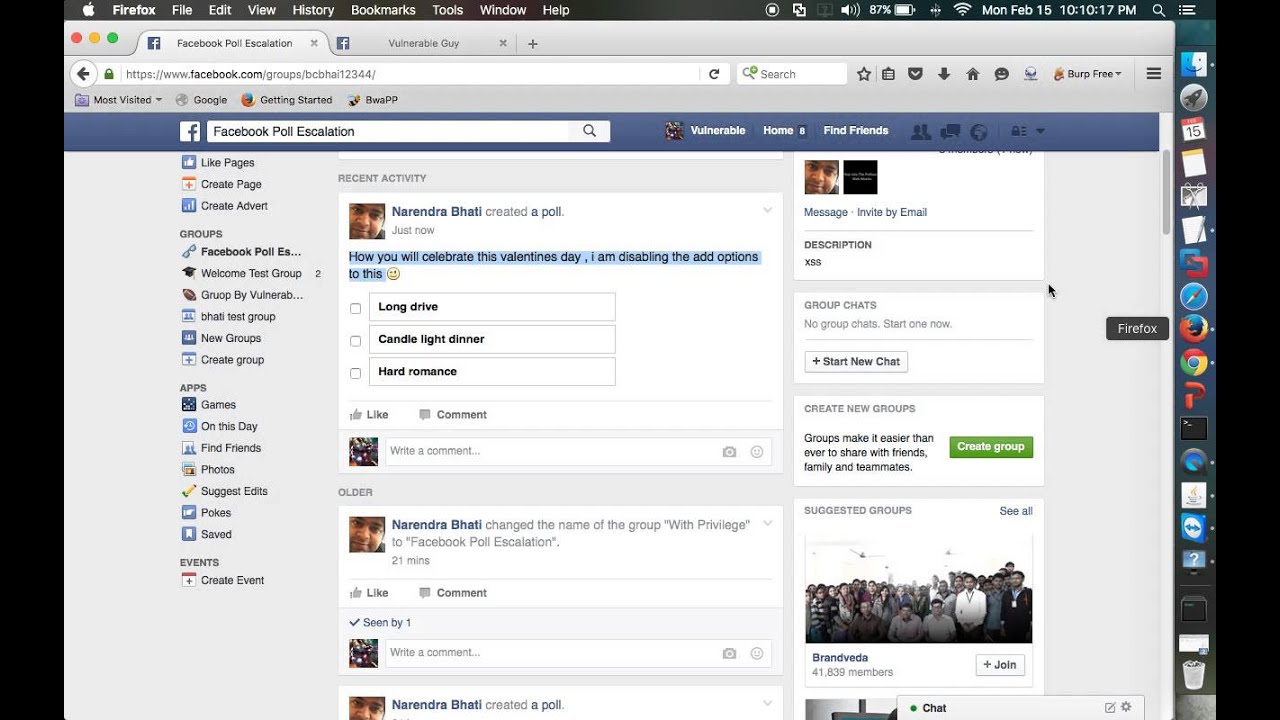Screen dimensions: 1280x720
Task: Switch to the Vulnerable Guy tab
Action: point(422,44)
